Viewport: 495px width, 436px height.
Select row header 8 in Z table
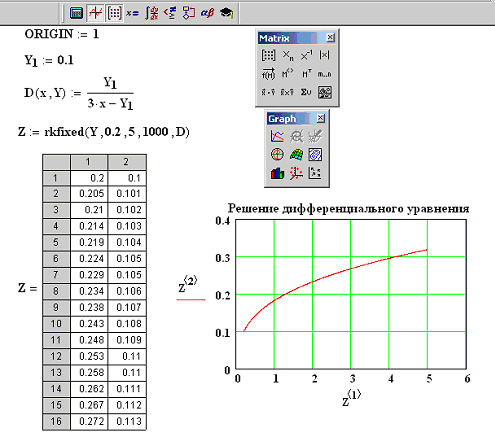point(56,291)
